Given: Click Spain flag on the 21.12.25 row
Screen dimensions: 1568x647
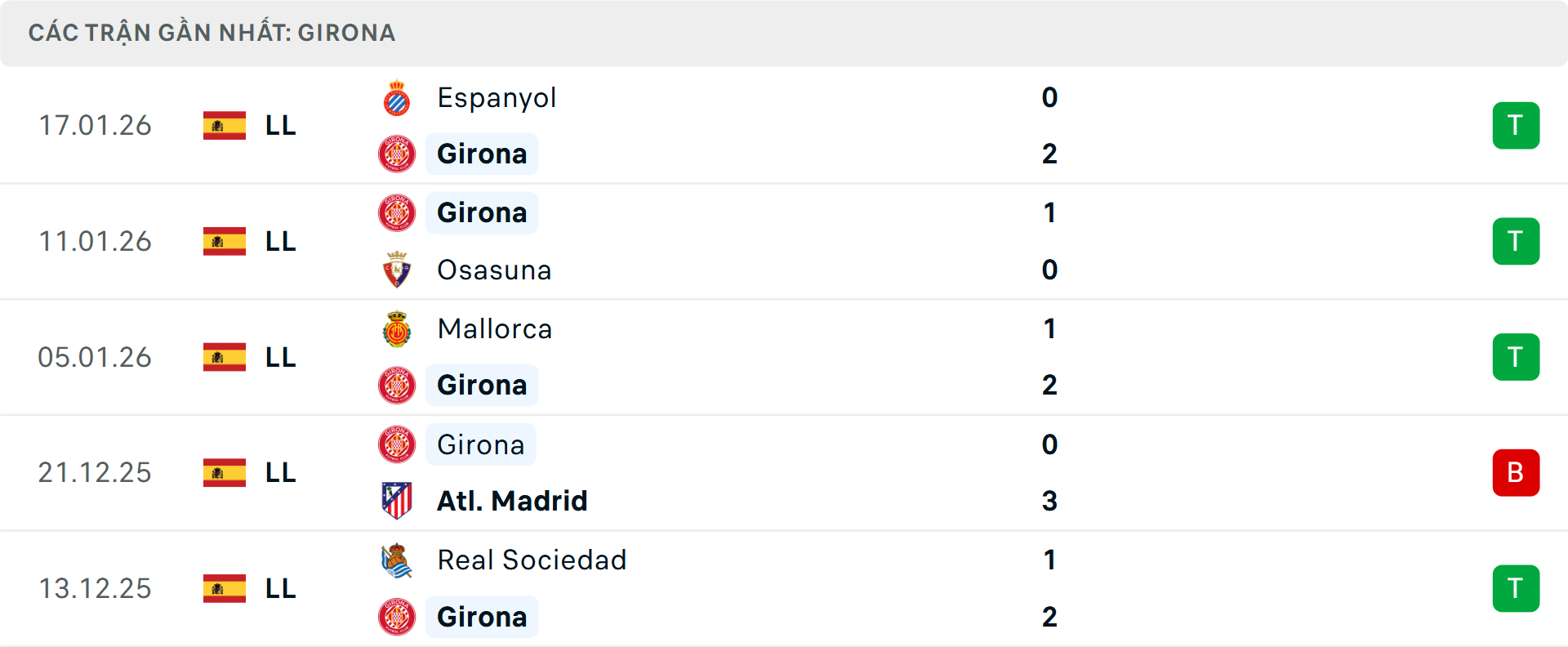Looking at the screenshot, I should pos(225,473).
